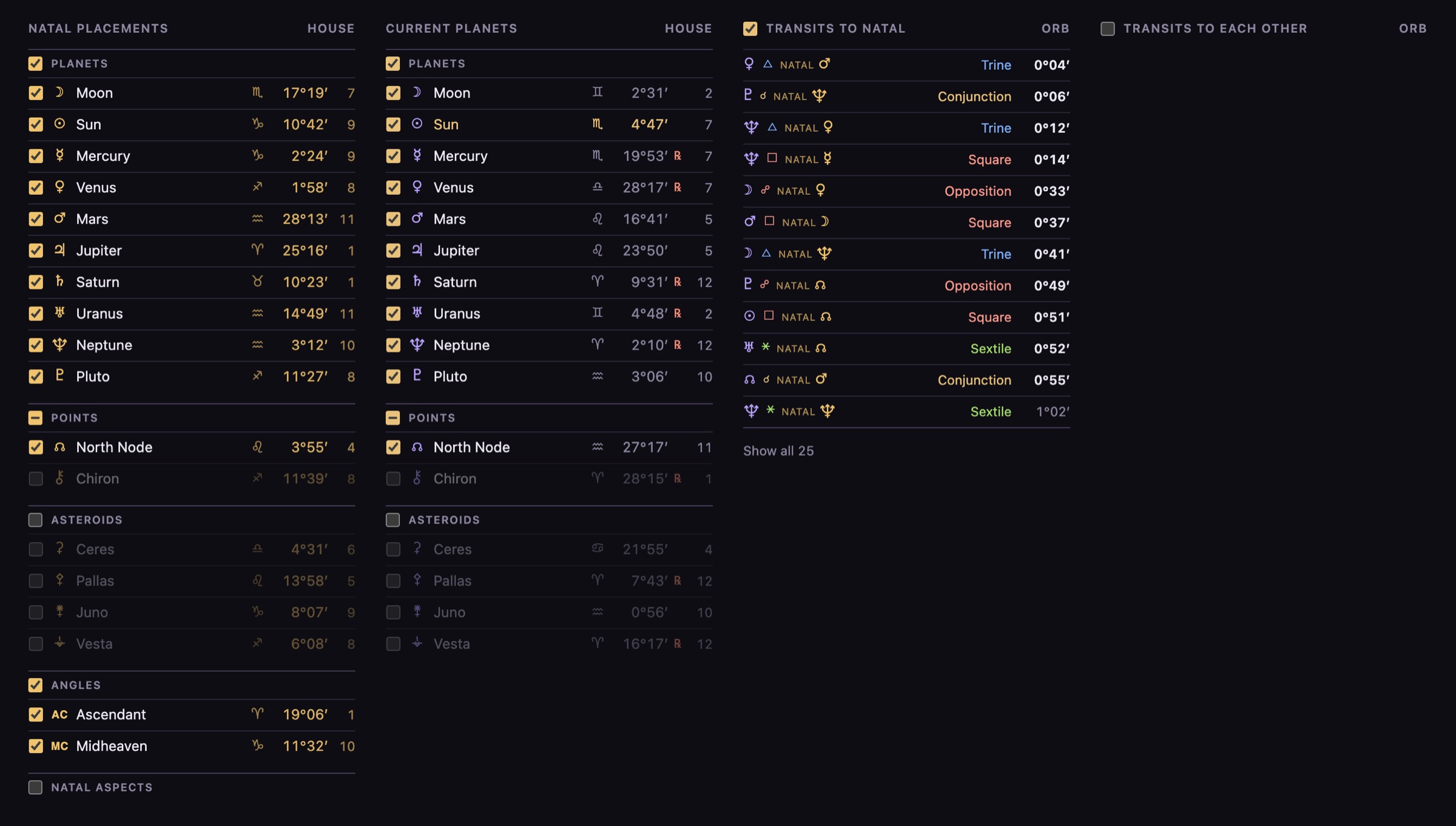Image resolution: width=1456 pixels, height=826 pixels.
Task: Uncheck the Ascendant angle checkbox
Action: (36, 714)
